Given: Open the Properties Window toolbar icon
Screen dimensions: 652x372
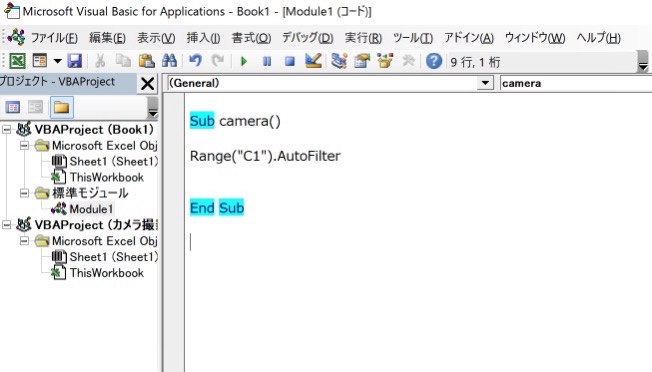Looking at the screenshot, I should click(362, 61).
